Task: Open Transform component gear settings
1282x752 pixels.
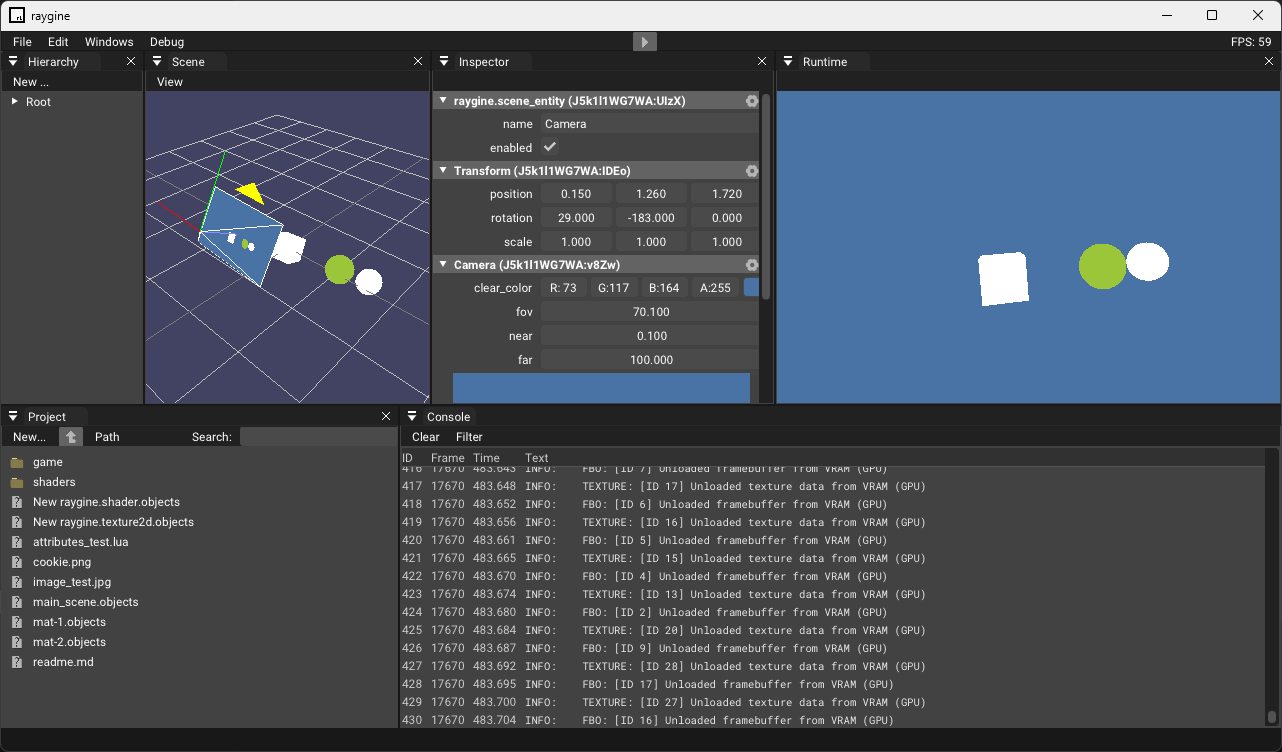Action: pyautogui.click(x=752, y=171)
